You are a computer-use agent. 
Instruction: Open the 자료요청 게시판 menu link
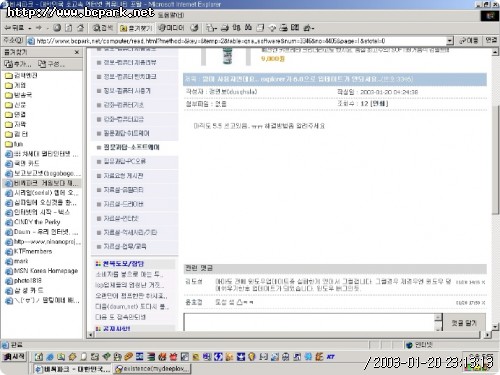123,175
